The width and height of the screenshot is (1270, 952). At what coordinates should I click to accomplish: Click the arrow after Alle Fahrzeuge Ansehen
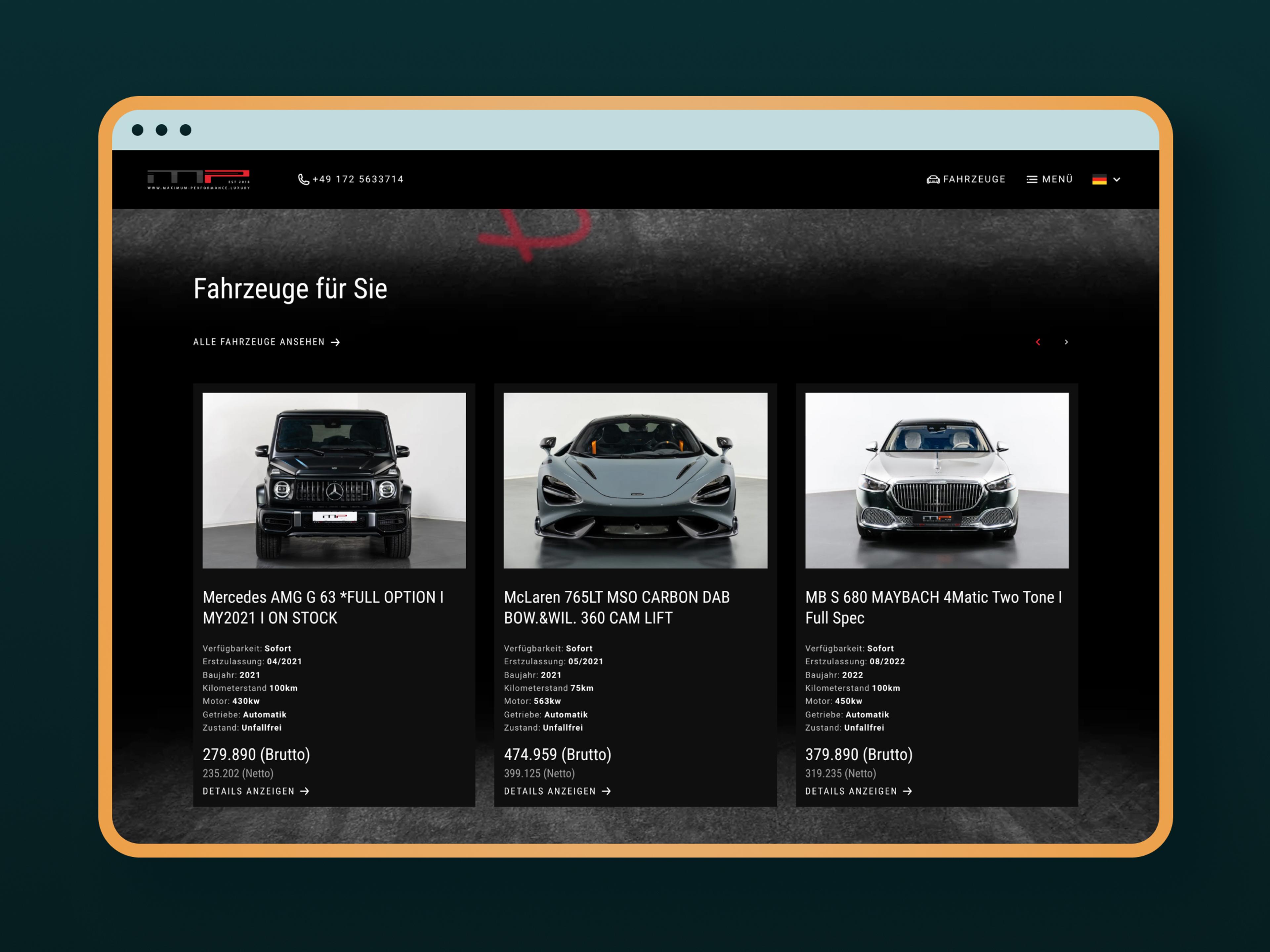(x=336, y=342)
